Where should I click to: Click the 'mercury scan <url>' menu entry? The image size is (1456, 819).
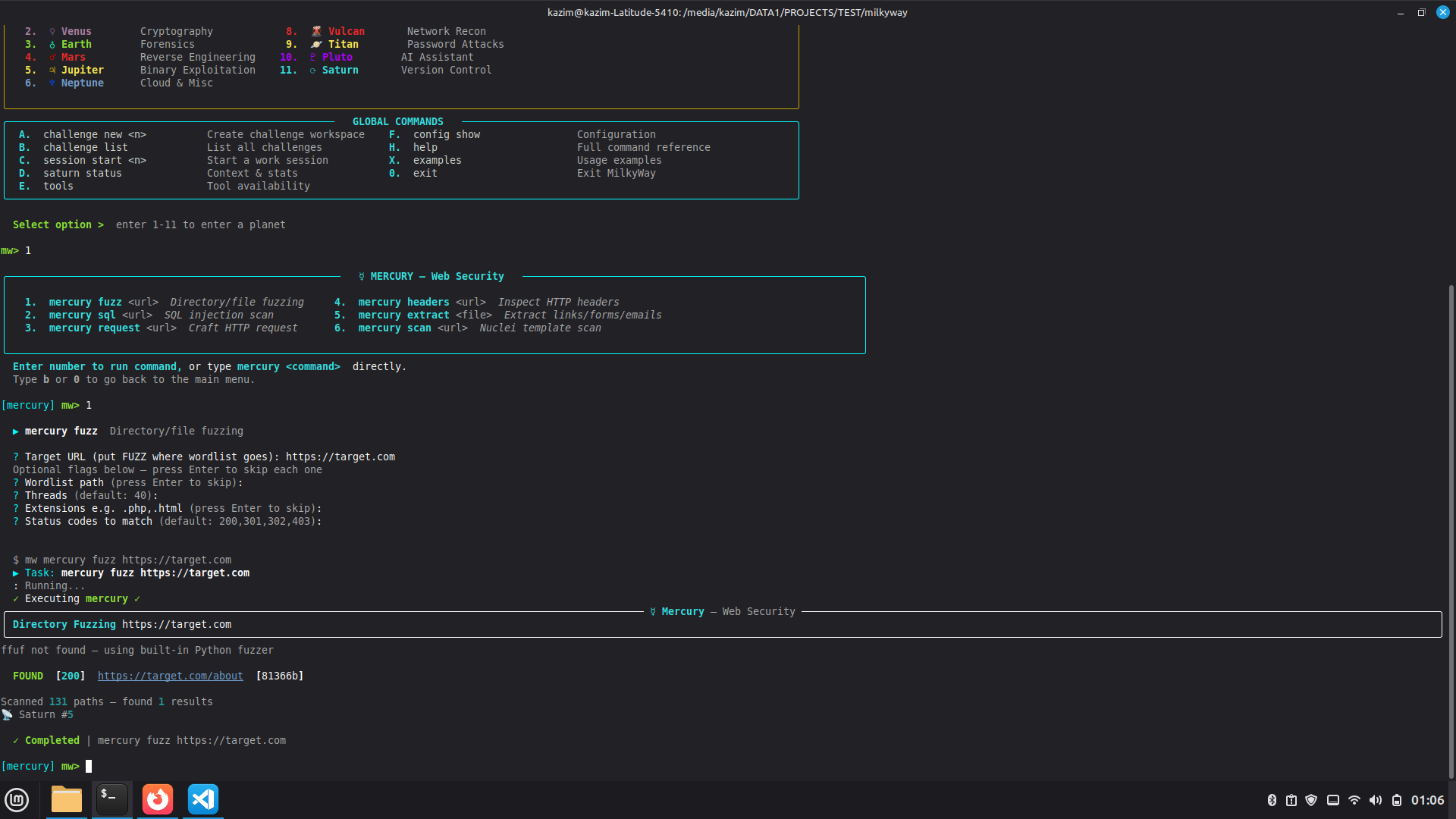coord(413,328)
